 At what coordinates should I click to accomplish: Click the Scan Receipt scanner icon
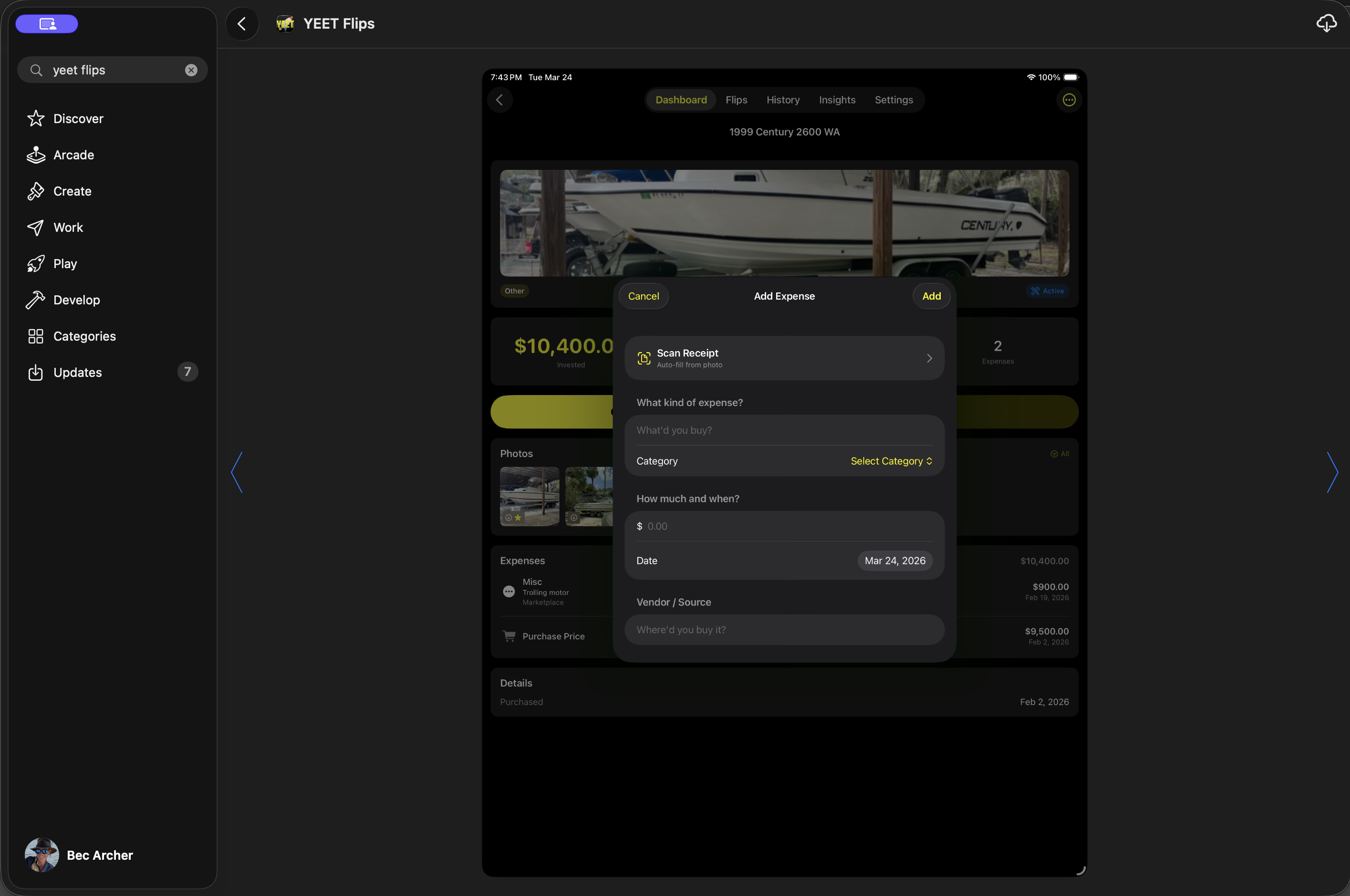tap(644, 358)
